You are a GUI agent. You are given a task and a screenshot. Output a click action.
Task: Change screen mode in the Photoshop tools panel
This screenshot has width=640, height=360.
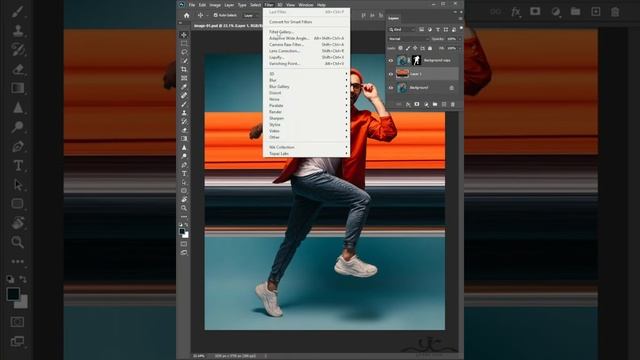click(x=184, y=253)
